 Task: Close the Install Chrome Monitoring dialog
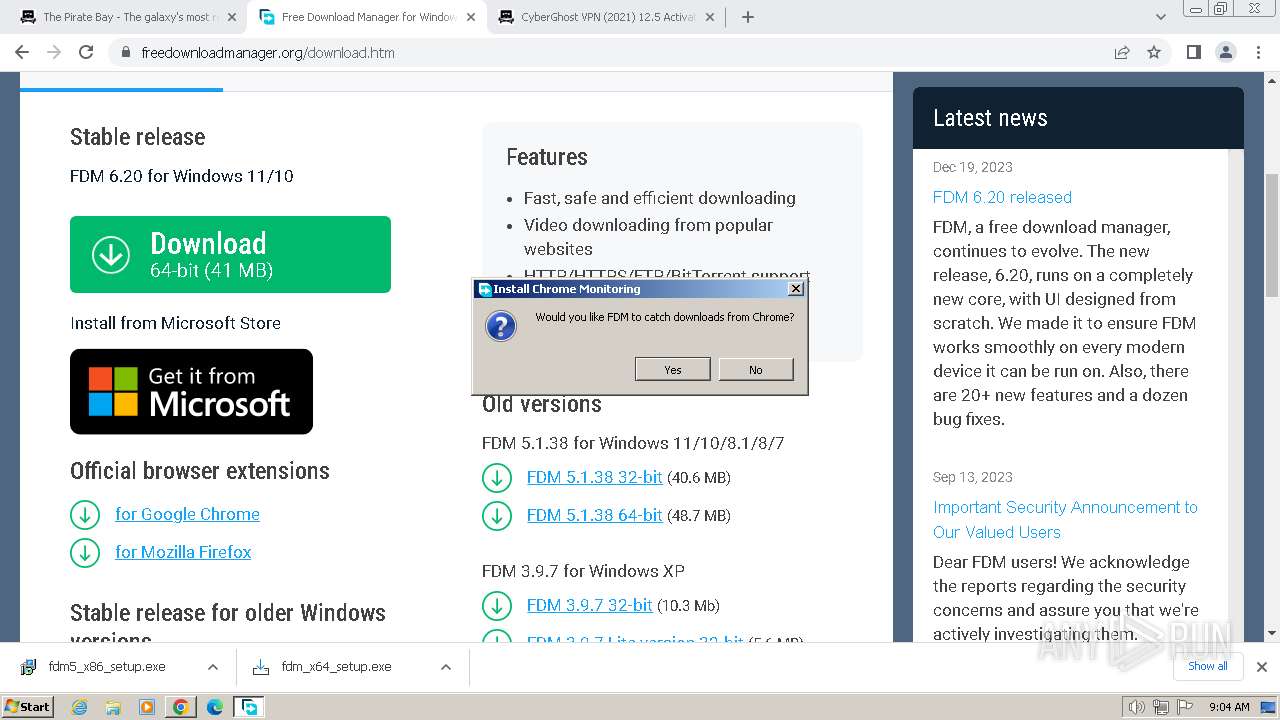[795, 289]
